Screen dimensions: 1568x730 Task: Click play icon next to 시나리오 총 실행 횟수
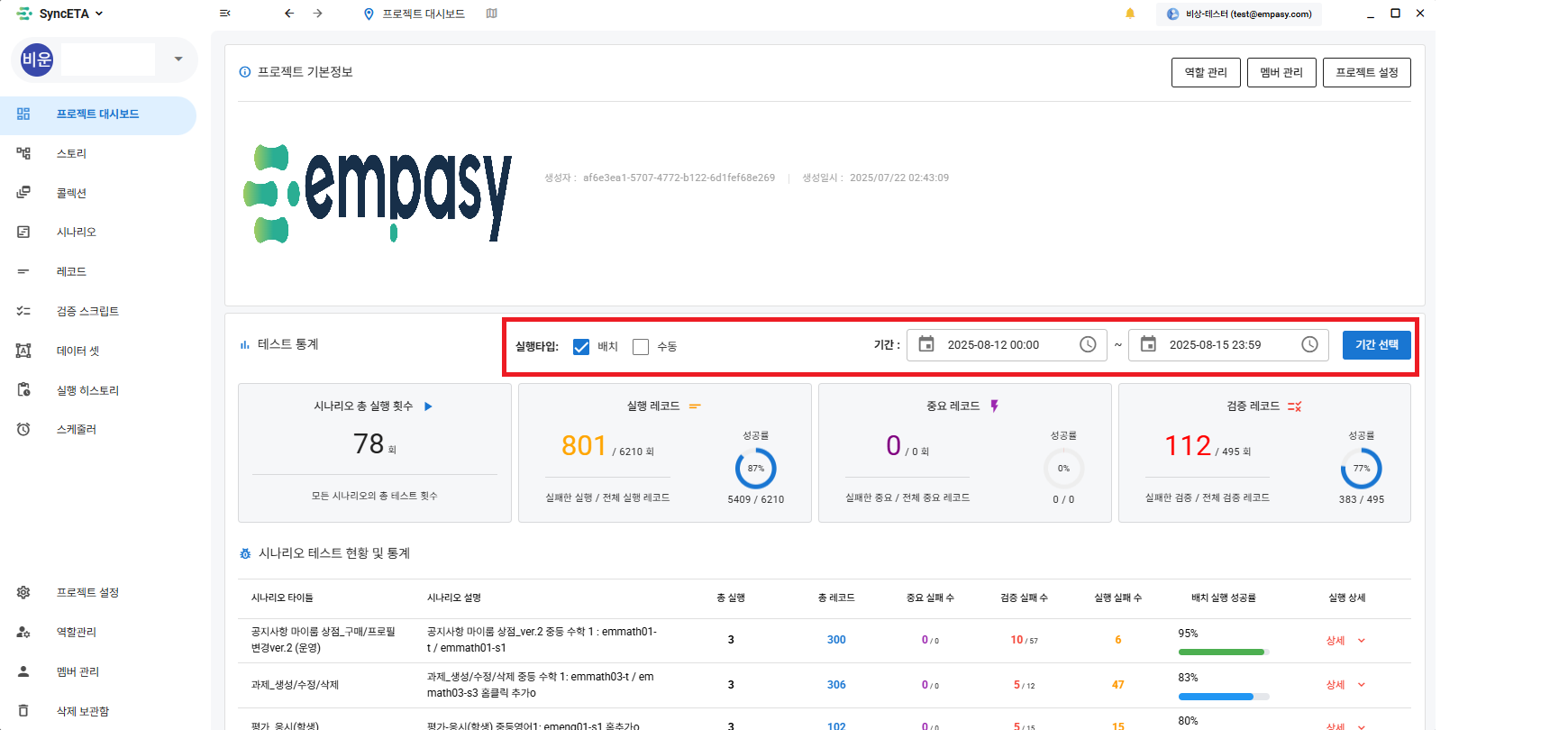(428, 406)
